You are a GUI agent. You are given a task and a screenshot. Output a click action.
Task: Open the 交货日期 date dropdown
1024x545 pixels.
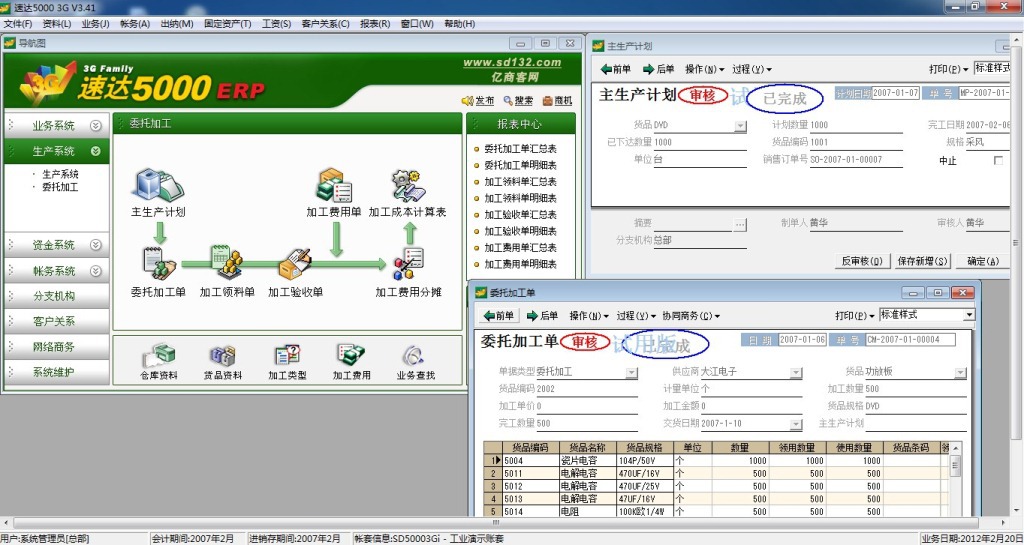coord(796,424)
